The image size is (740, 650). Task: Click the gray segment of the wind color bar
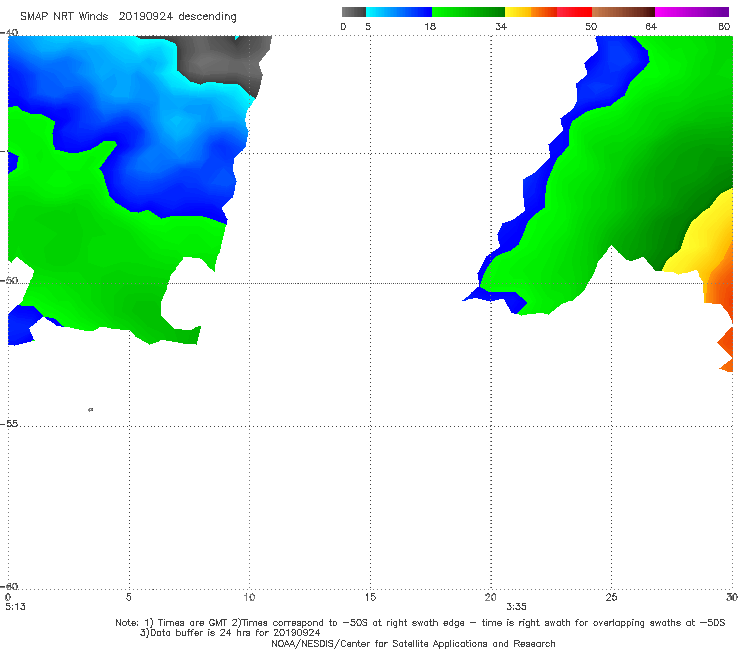point(353,12)
